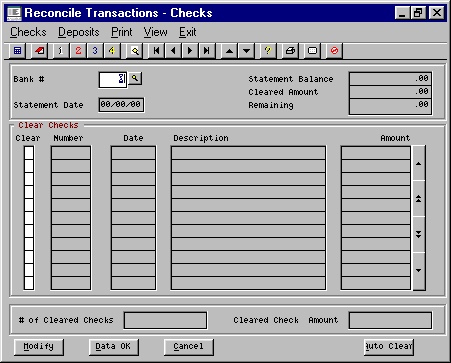
Task: Check the last Clear column box
Action: pos(29,283)
